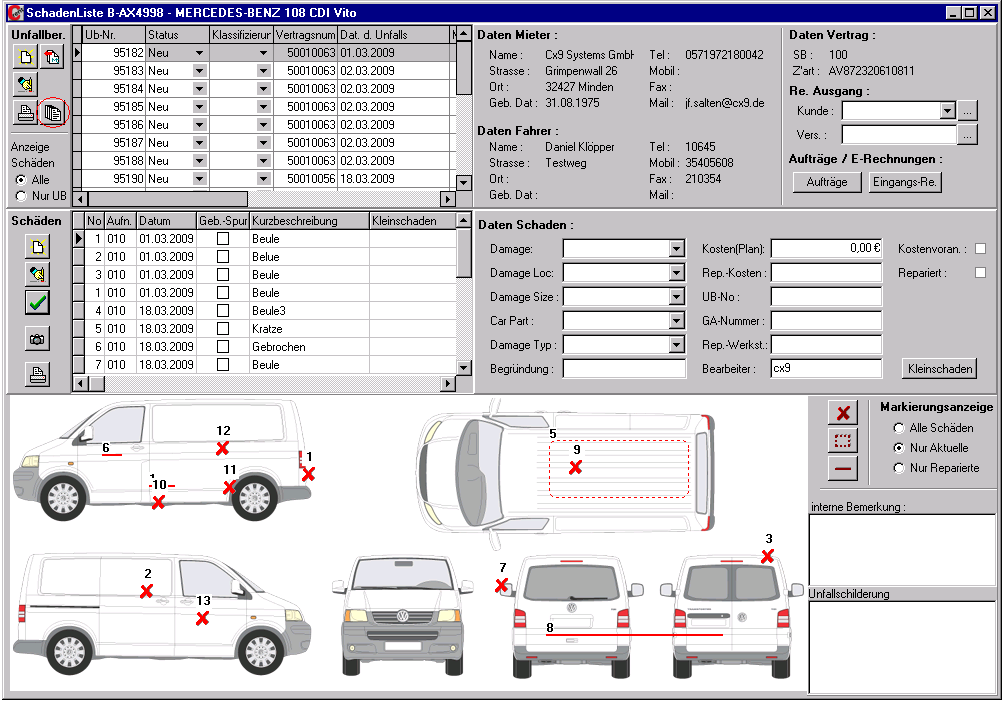Click the Kleinschaden button

(x=938, y=368)
